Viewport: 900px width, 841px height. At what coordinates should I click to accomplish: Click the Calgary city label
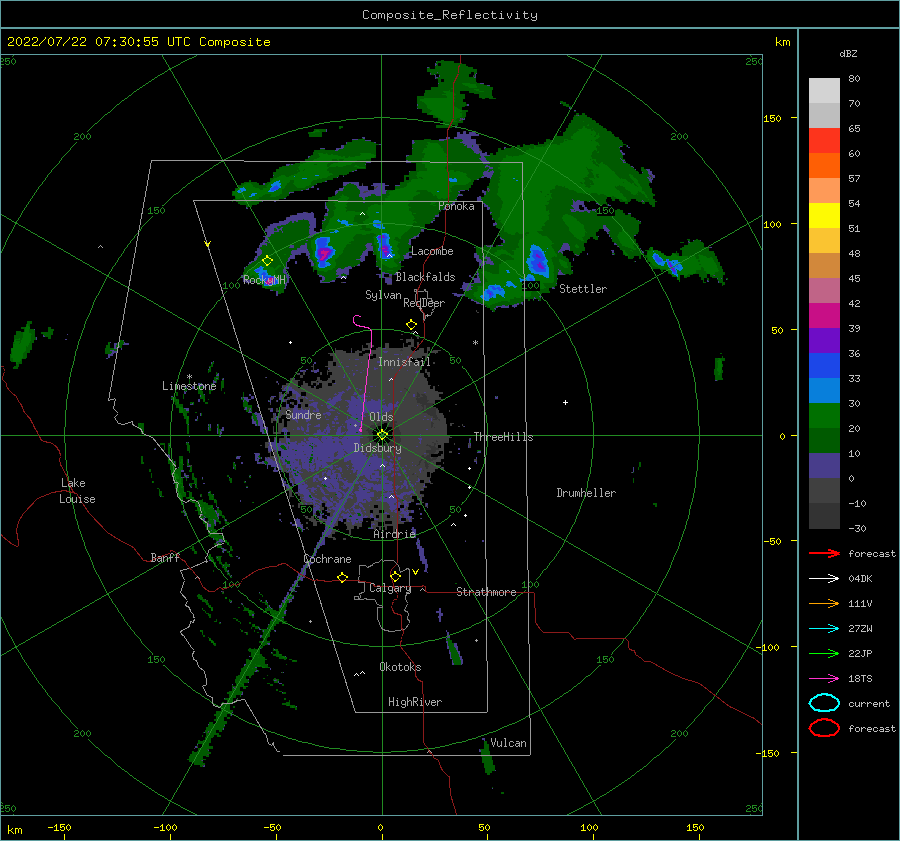pyautogui.click(x=390, y=588)
